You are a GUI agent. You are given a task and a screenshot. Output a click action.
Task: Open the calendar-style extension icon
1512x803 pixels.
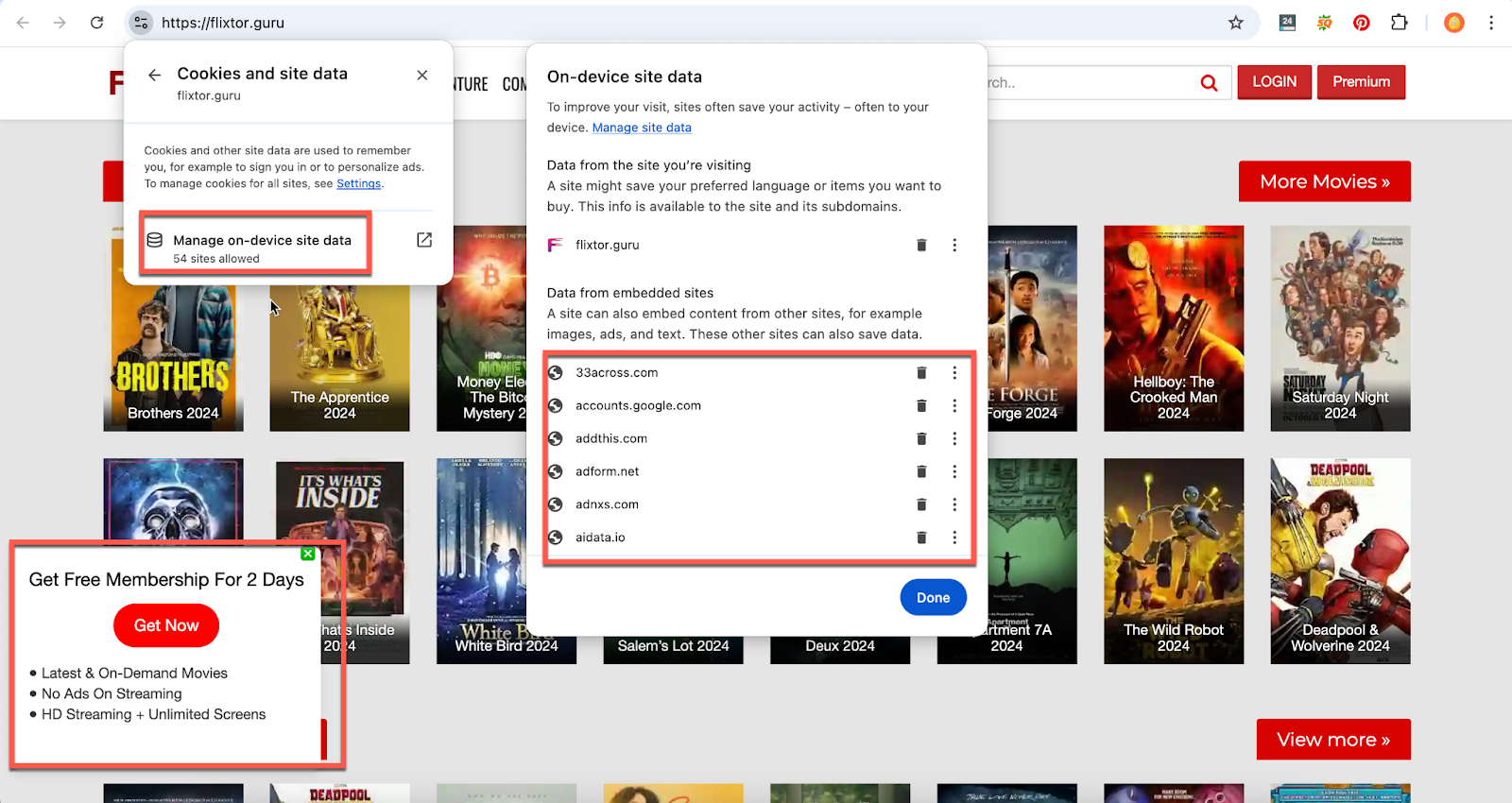[1287, 23]
